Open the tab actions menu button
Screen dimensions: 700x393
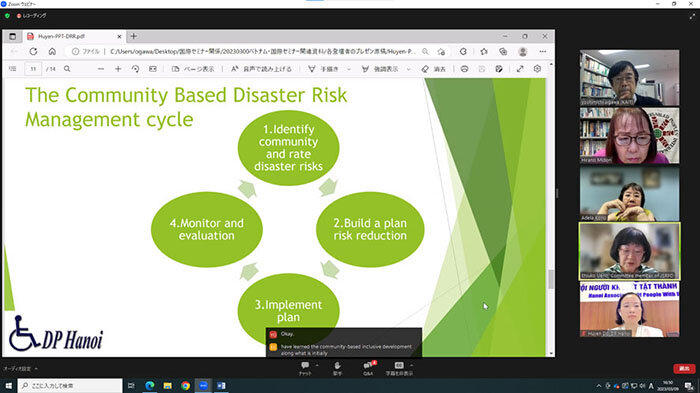point(12,36)
